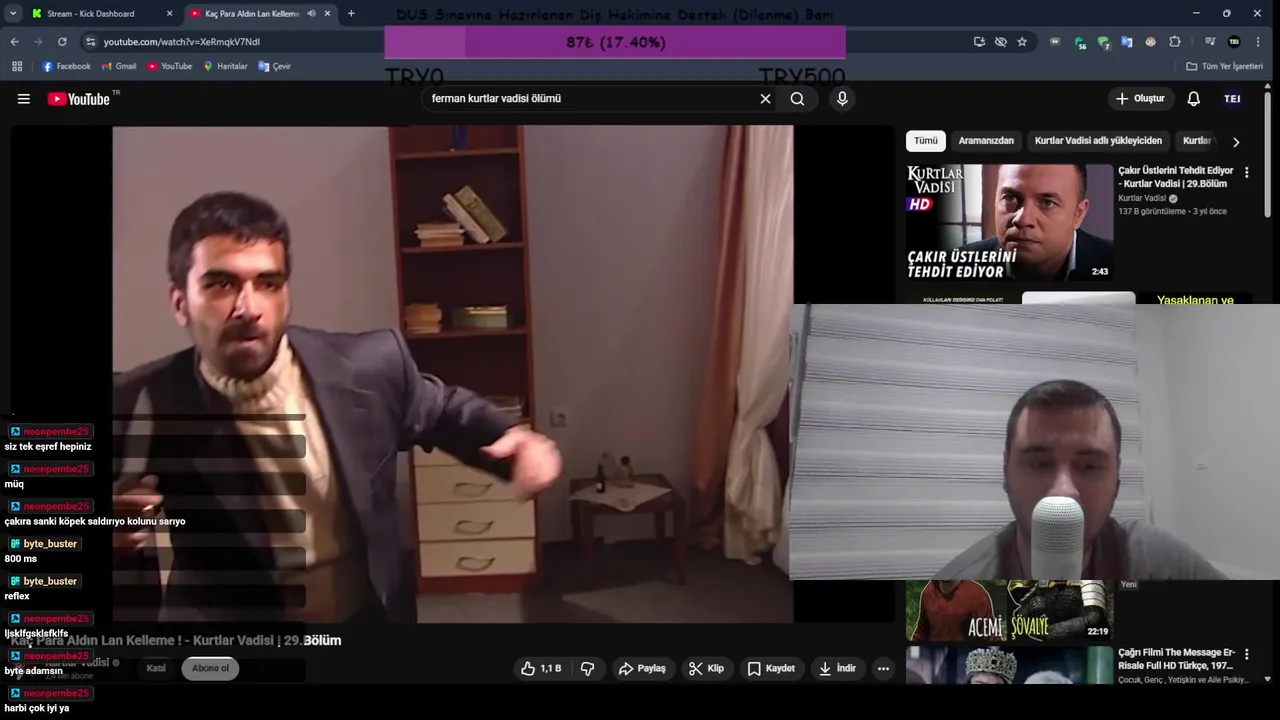Open the Haritalar bookmark

click(x=225, y=66)
